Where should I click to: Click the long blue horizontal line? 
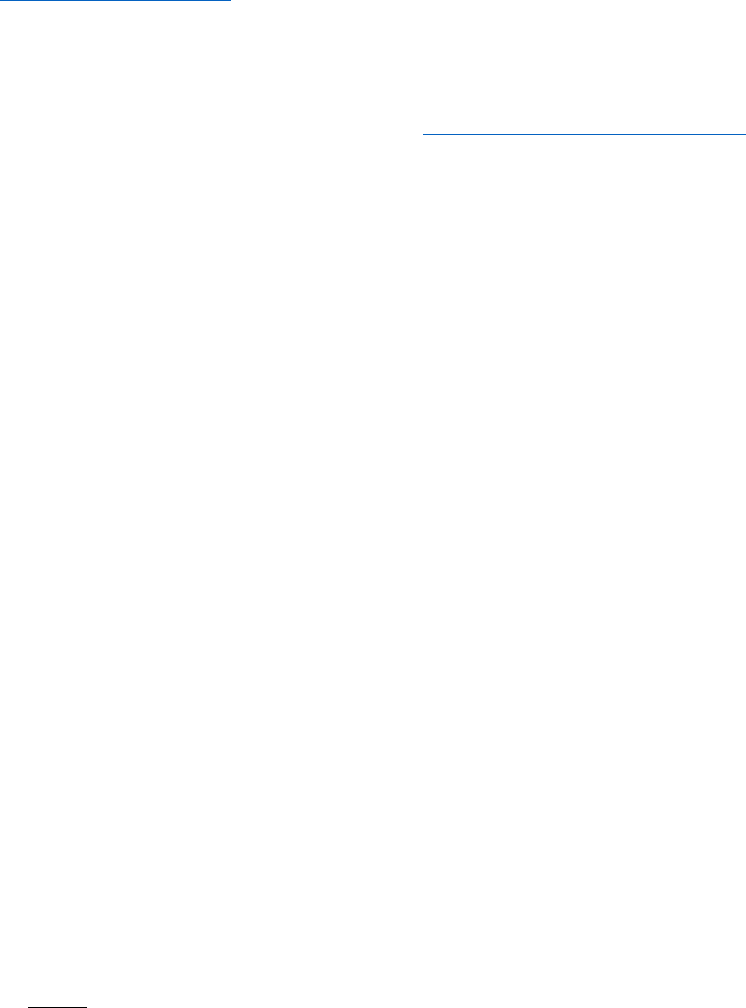click(584, 134)
